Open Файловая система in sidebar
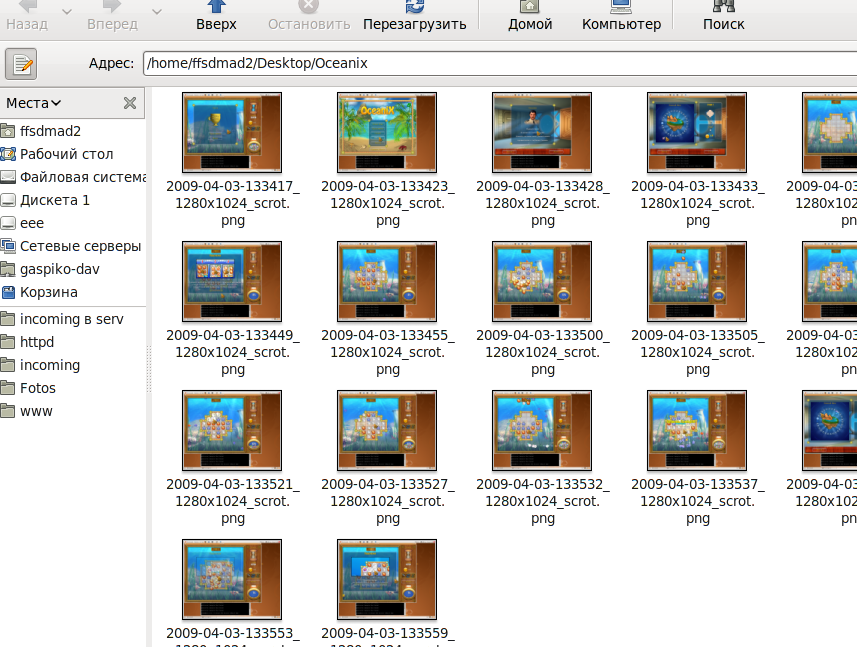 tap(73, 177)
